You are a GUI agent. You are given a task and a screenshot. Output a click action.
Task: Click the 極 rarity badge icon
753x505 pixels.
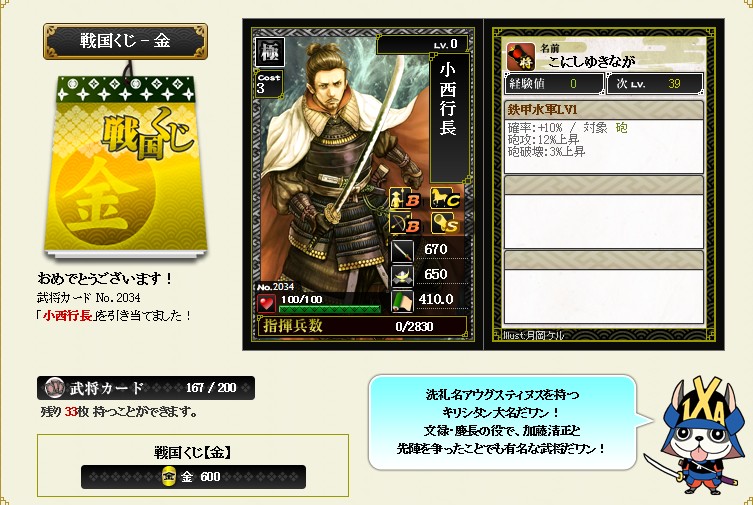click(x=269, y=51)
